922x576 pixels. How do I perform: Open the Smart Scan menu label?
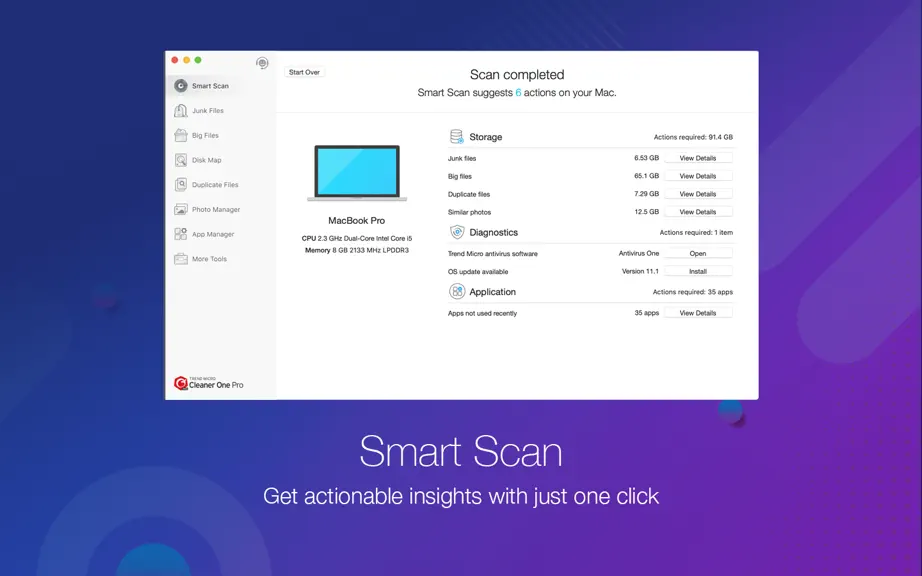coord(210,86)
